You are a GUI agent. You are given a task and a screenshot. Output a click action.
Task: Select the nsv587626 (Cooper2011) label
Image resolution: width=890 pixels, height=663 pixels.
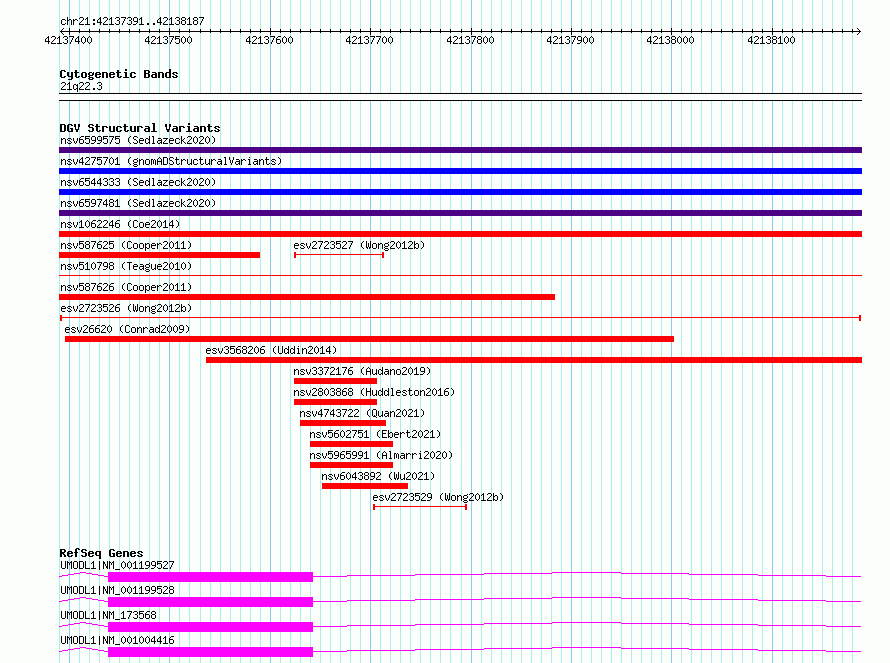click(x=126, y=287)
